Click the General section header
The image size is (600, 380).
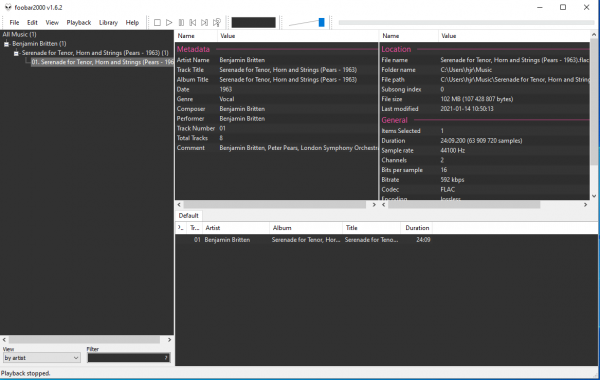coord(395,120)
